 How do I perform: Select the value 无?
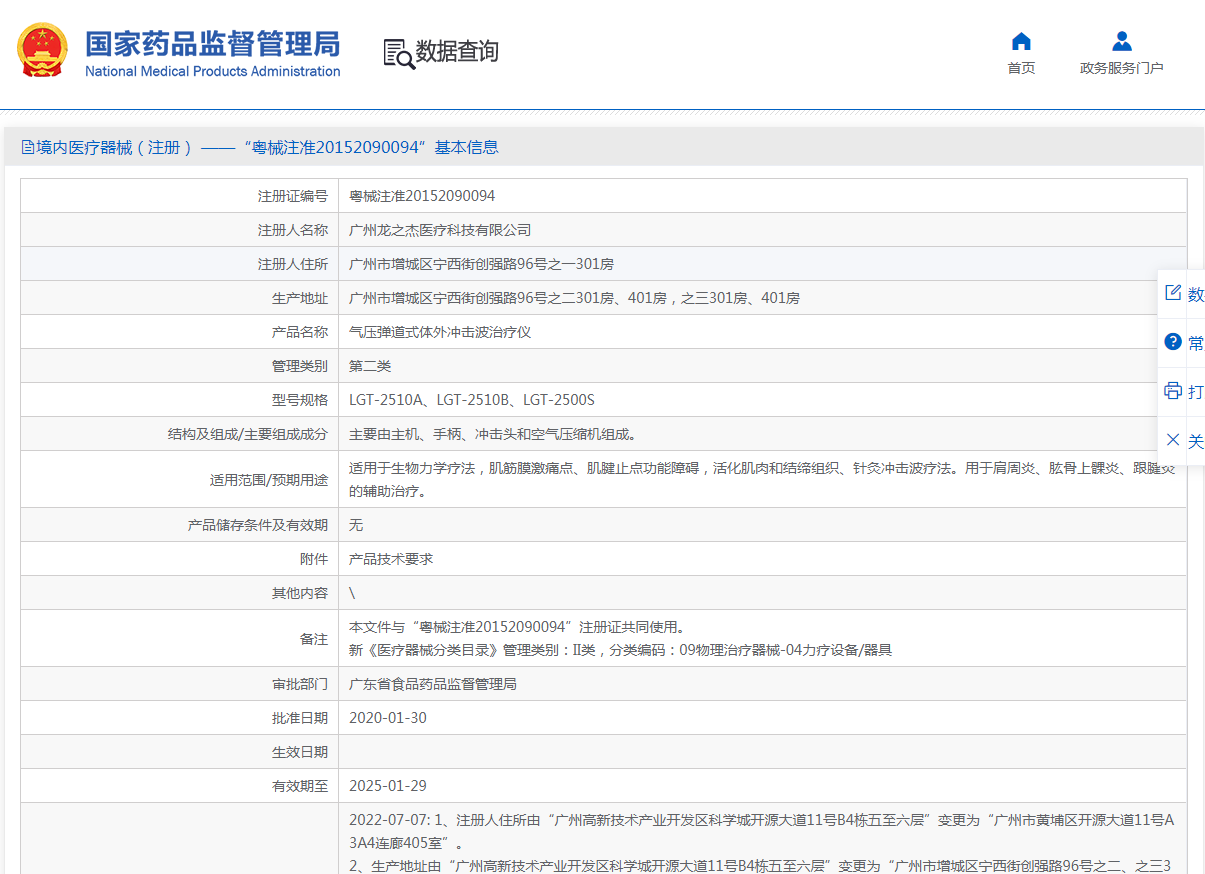[356, 525]
